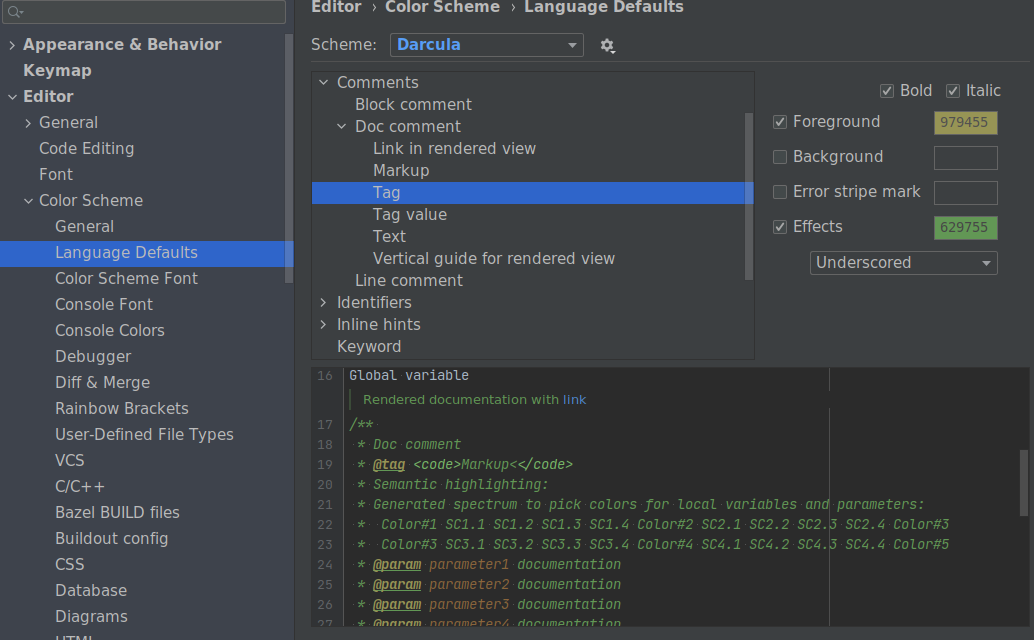Click the settings search input field

click(x=150, y=12)
